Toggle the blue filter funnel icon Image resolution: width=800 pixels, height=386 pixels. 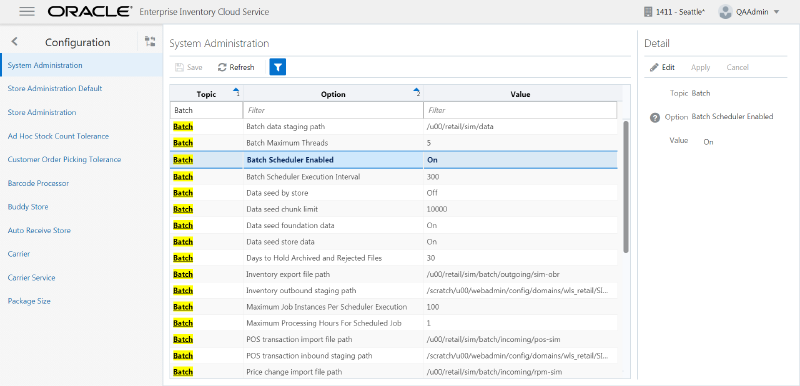point(278,67)
